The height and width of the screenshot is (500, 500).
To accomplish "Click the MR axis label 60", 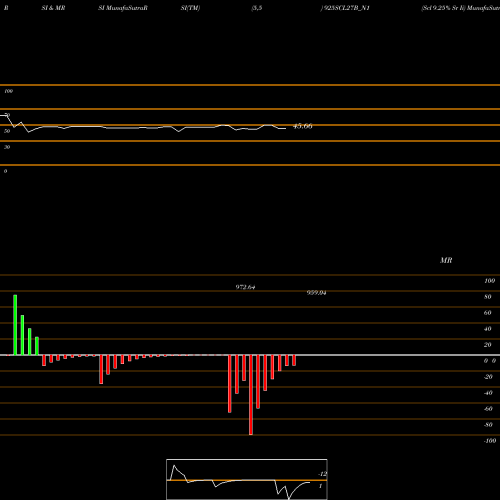I will point(487,313).
